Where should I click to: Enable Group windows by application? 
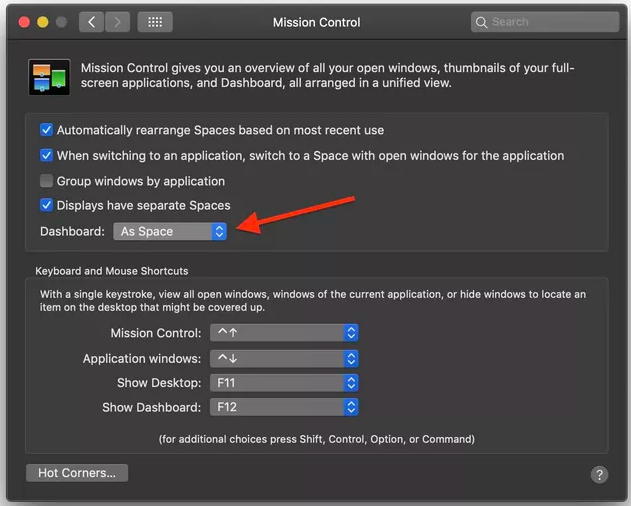pyautogui.click(x=46, y=181)
